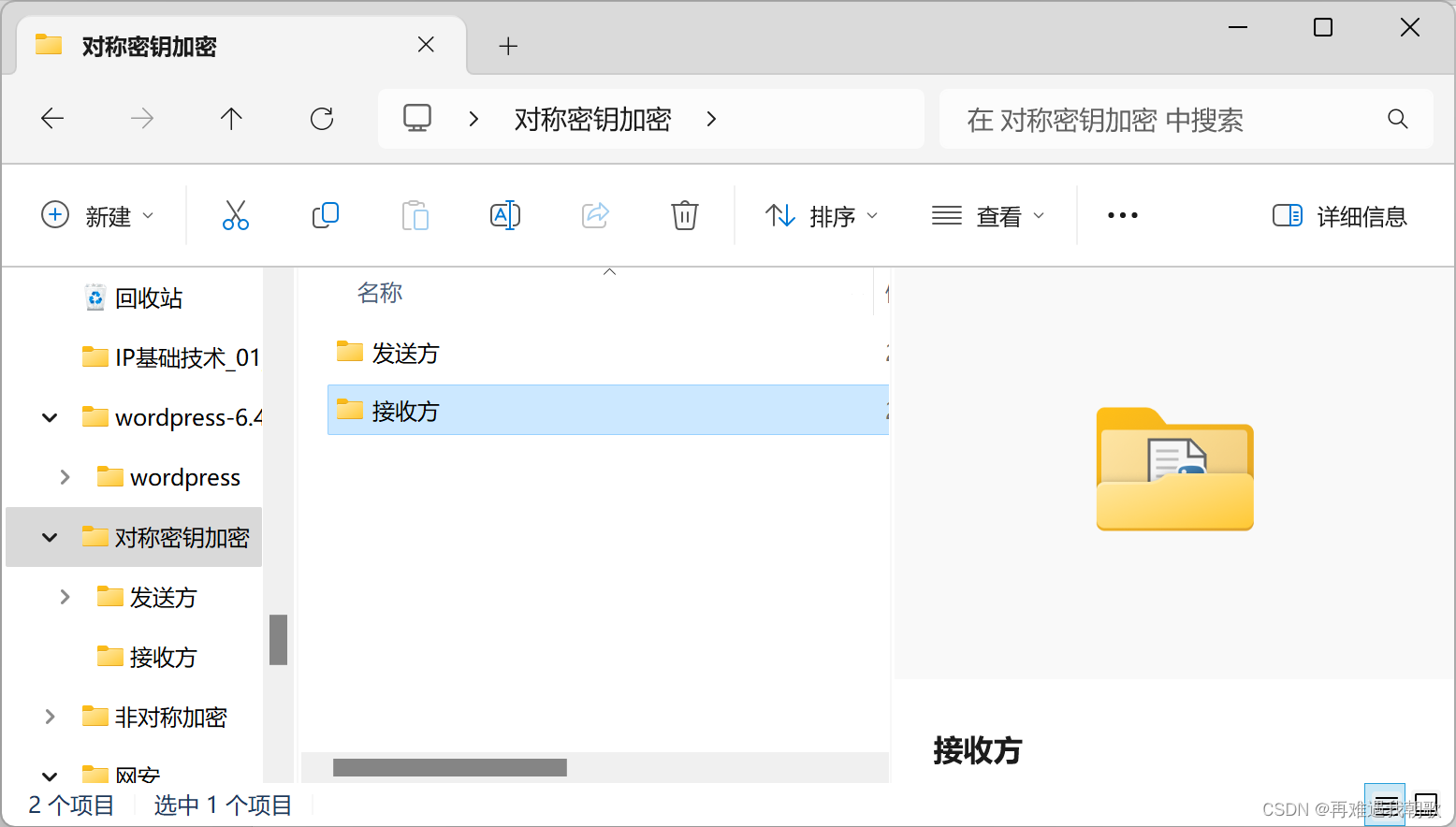Image resolution: width=1456 pixels, height=827 pixels.
Task: Refresh the current folder view
Action: (x=322, y=118)
